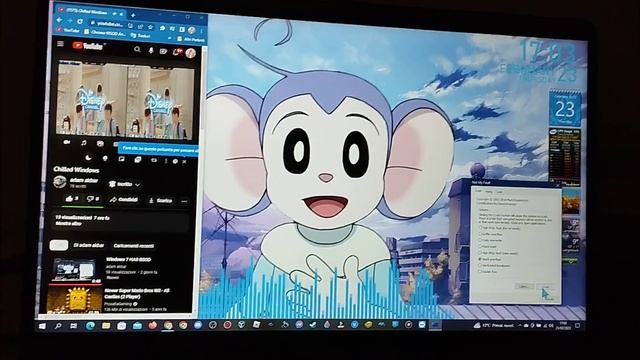Click the adam akbar channel avatar
The image size is (640, 360).
60,182
